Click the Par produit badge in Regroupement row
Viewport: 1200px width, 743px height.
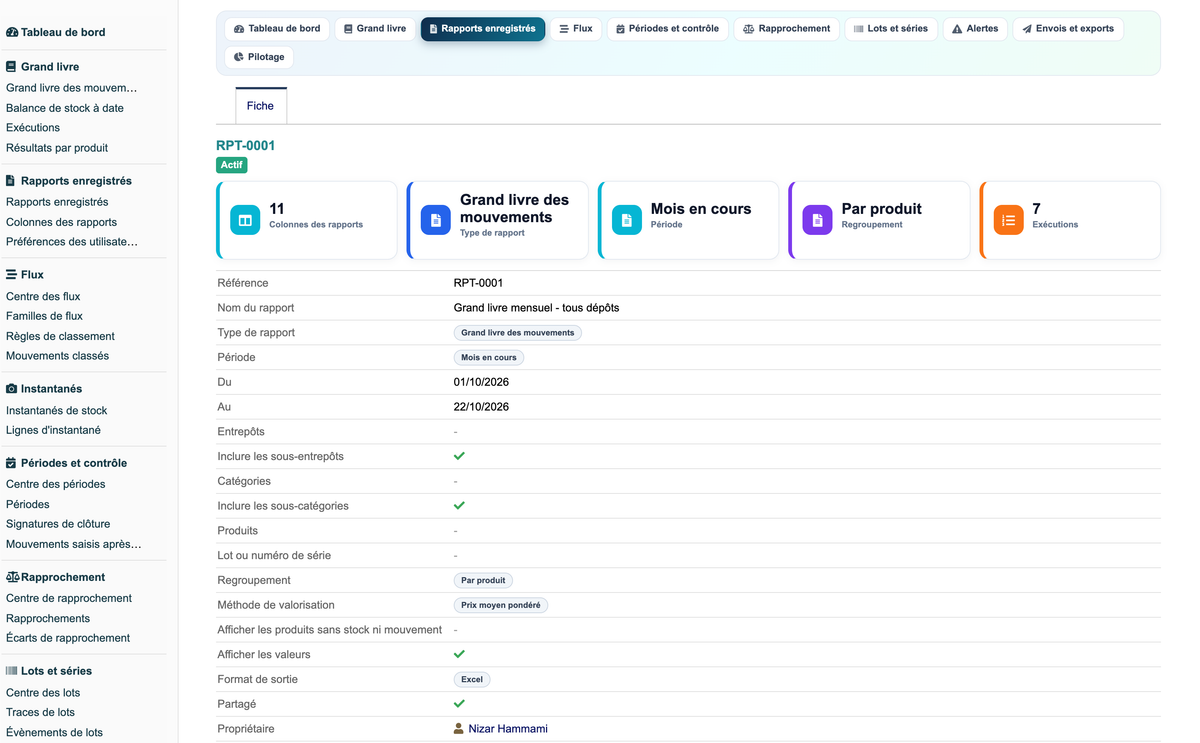pos(483,580)
